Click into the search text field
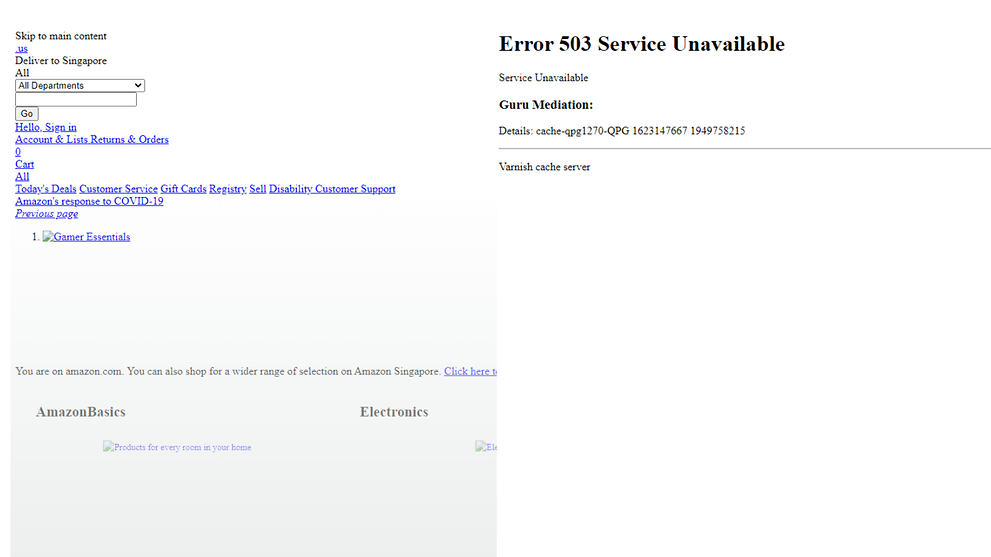This screenshot has height=557, width=991. pos(76,99)
